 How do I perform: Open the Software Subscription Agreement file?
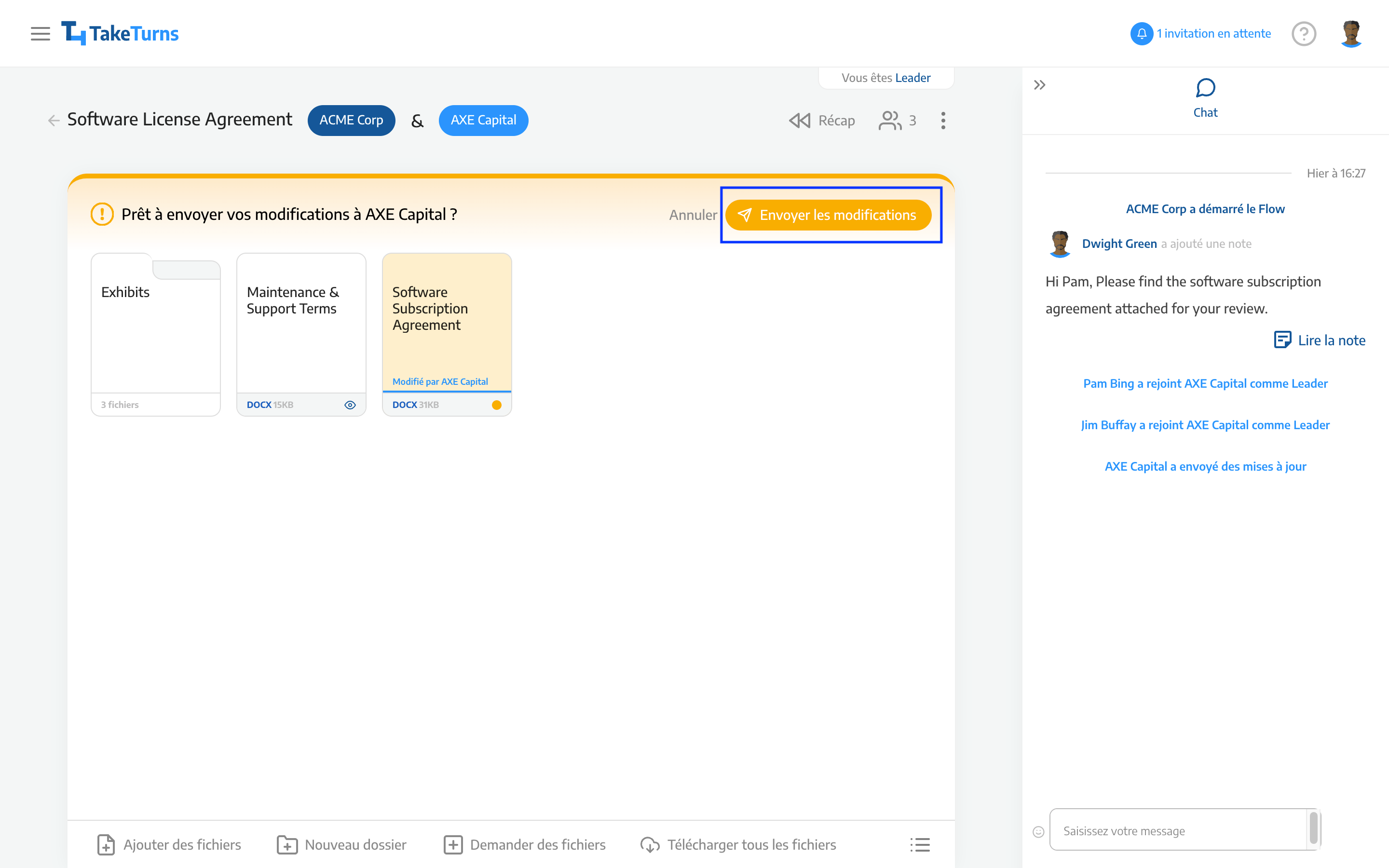tap(447, 334)
